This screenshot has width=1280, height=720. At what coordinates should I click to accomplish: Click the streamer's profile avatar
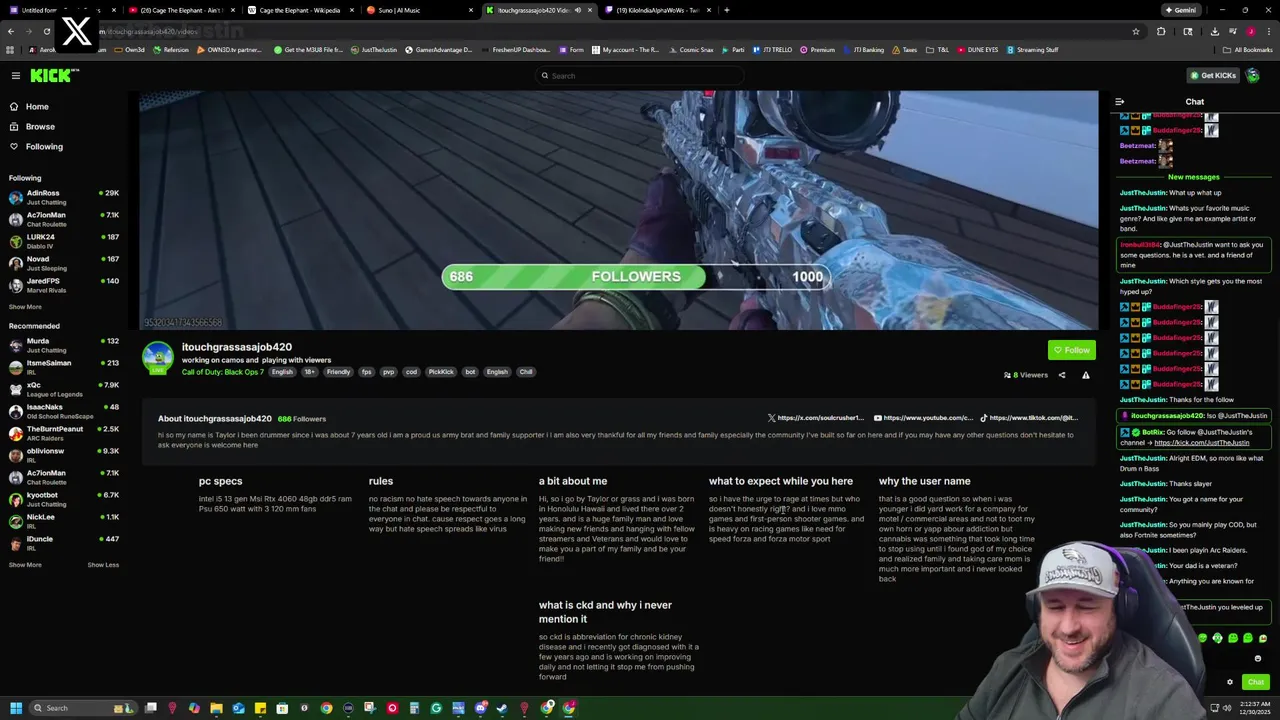157,357
